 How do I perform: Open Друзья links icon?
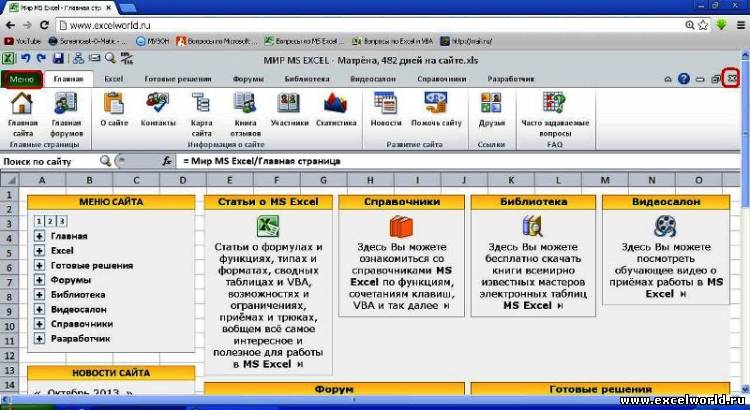[491, 103]
